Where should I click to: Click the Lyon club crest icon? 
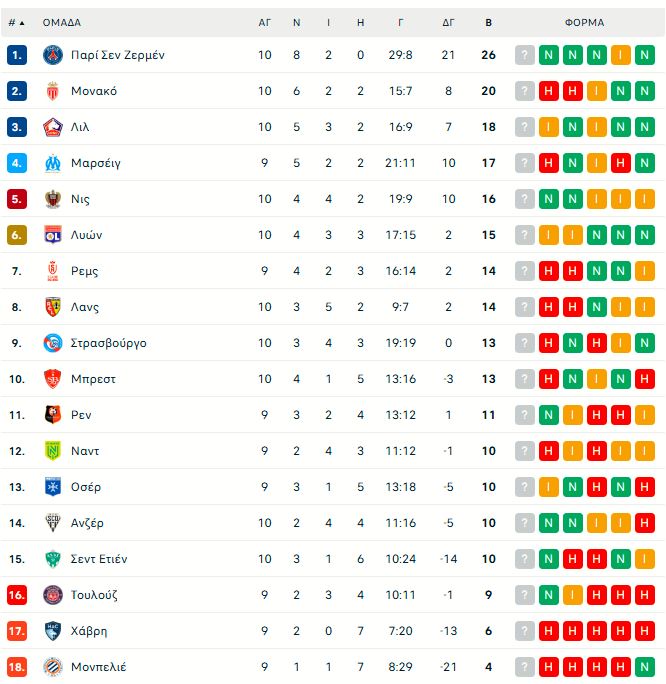[53, 235]
